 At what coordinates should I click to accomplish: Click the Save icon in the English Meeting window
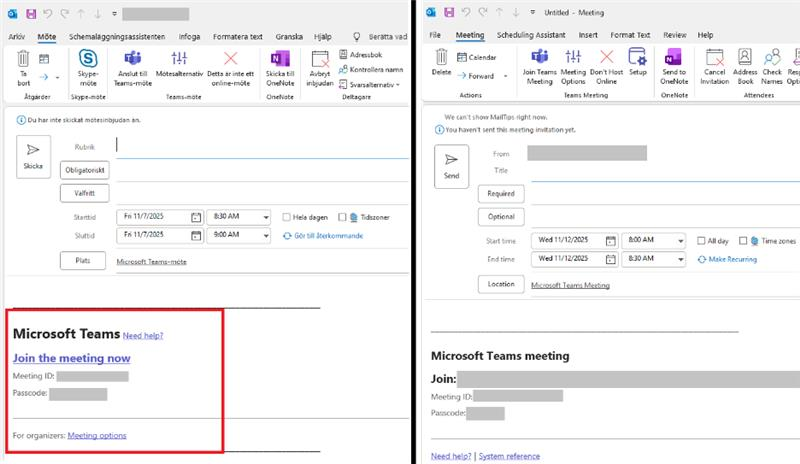(449, 12)
